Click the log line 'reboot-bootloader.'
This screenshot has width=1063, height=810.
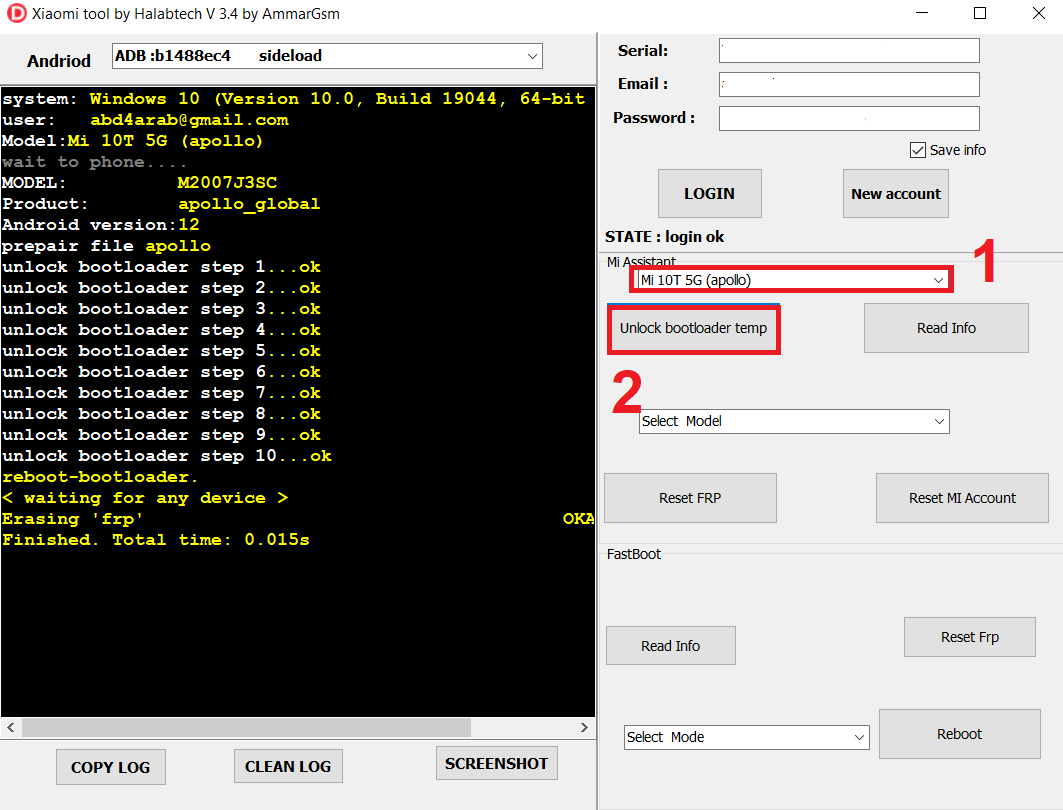(x=100, y=477)
